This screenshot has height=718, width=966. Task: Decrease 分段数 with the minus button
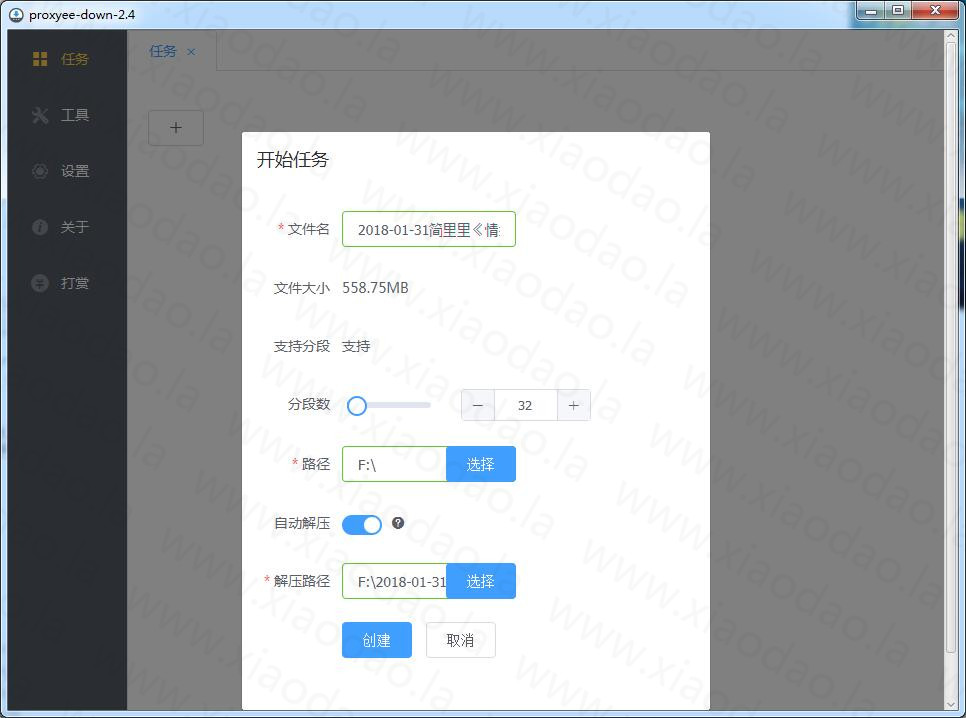coord(477,405)
